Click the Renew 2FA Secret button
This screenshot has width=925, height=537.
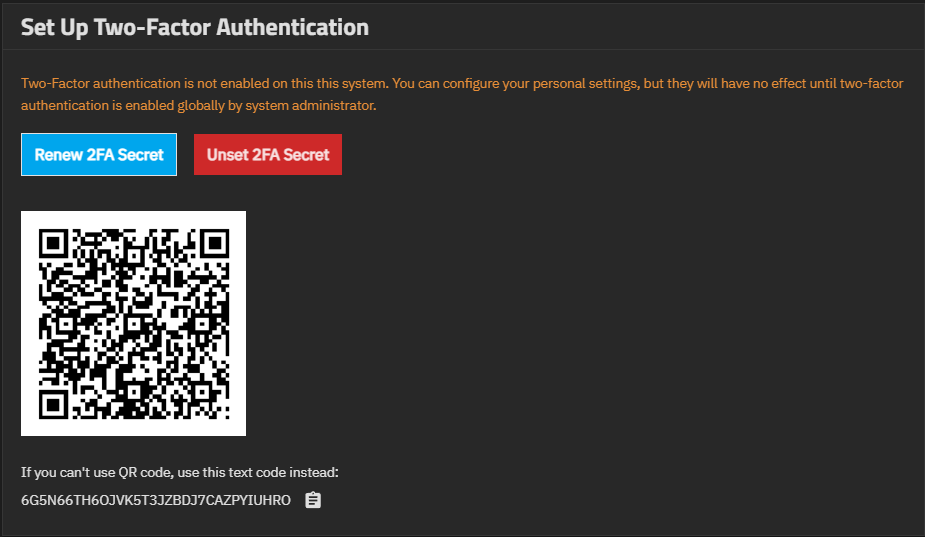pyautogui.click(x=99, y=155)
